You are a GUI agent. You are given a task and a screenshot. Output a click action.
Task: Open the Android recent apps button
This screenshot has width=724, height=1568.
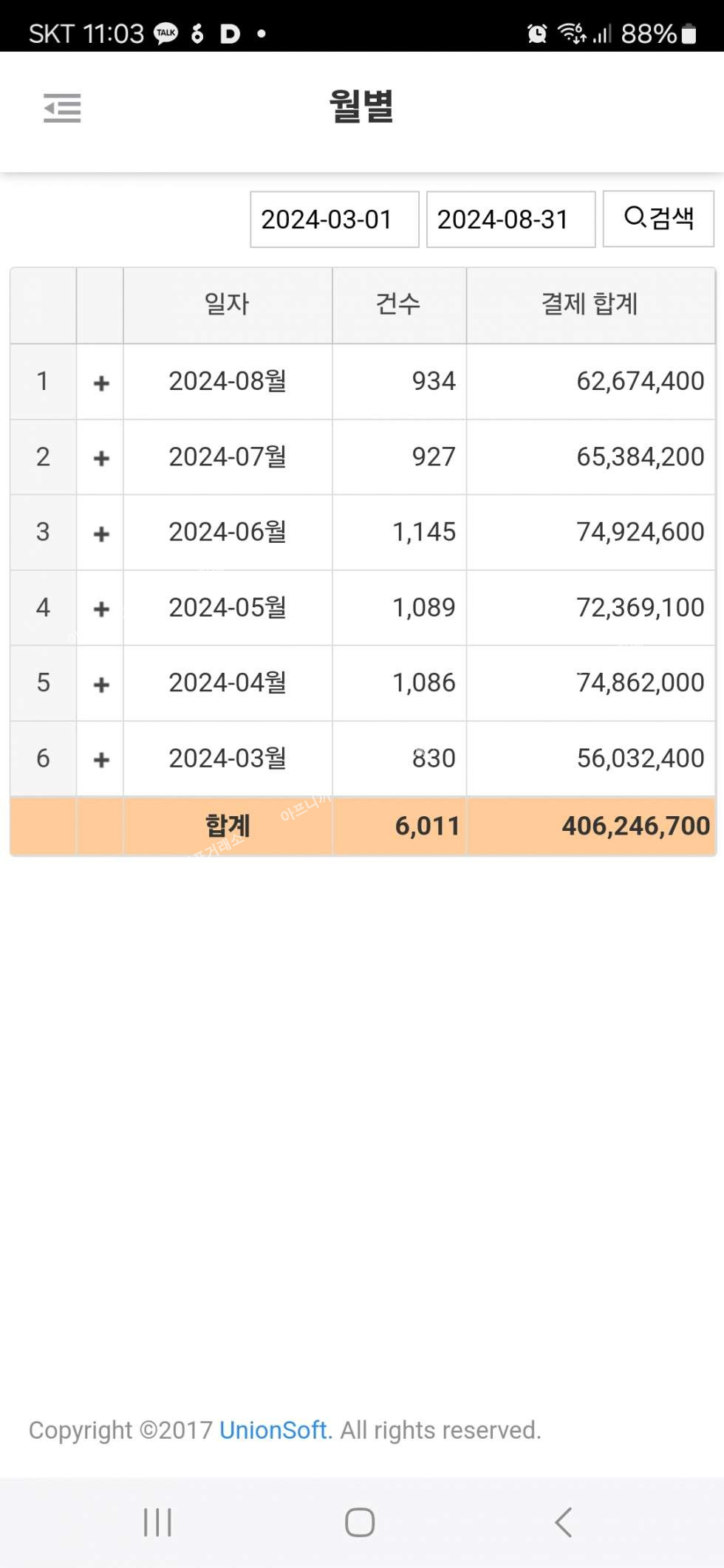157,1522
